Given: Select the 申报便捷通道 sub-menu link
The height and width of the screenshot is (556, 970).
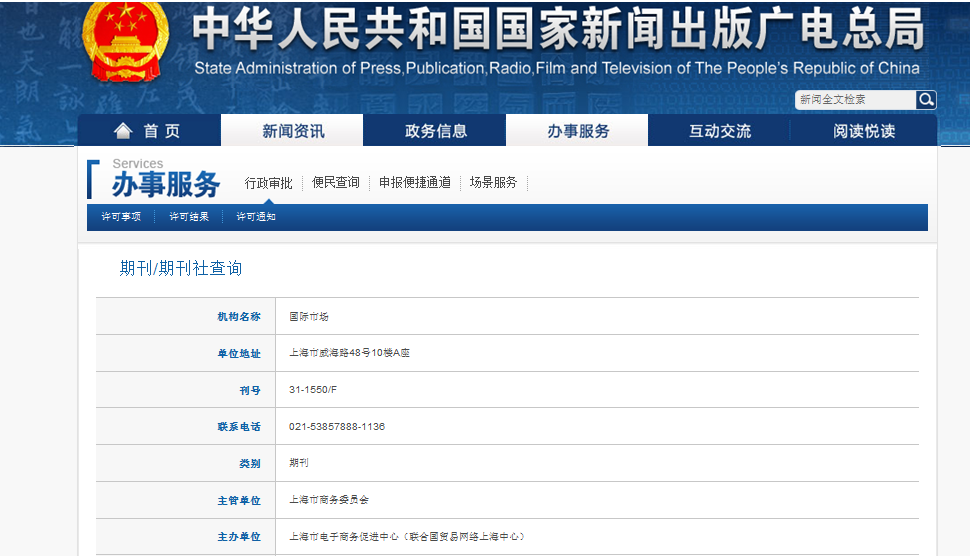Looking at the screenshot, I should pyautogui.click(x=415, y=182).
